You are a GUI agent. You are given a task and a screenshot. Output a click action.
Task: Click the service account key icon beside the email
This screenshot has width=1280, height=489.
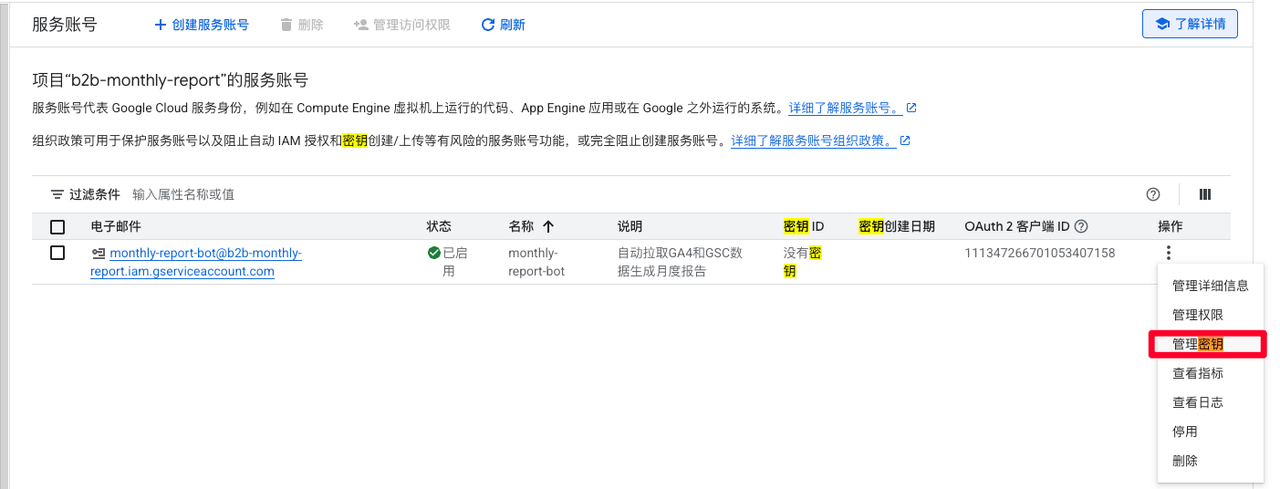point(98,253)
